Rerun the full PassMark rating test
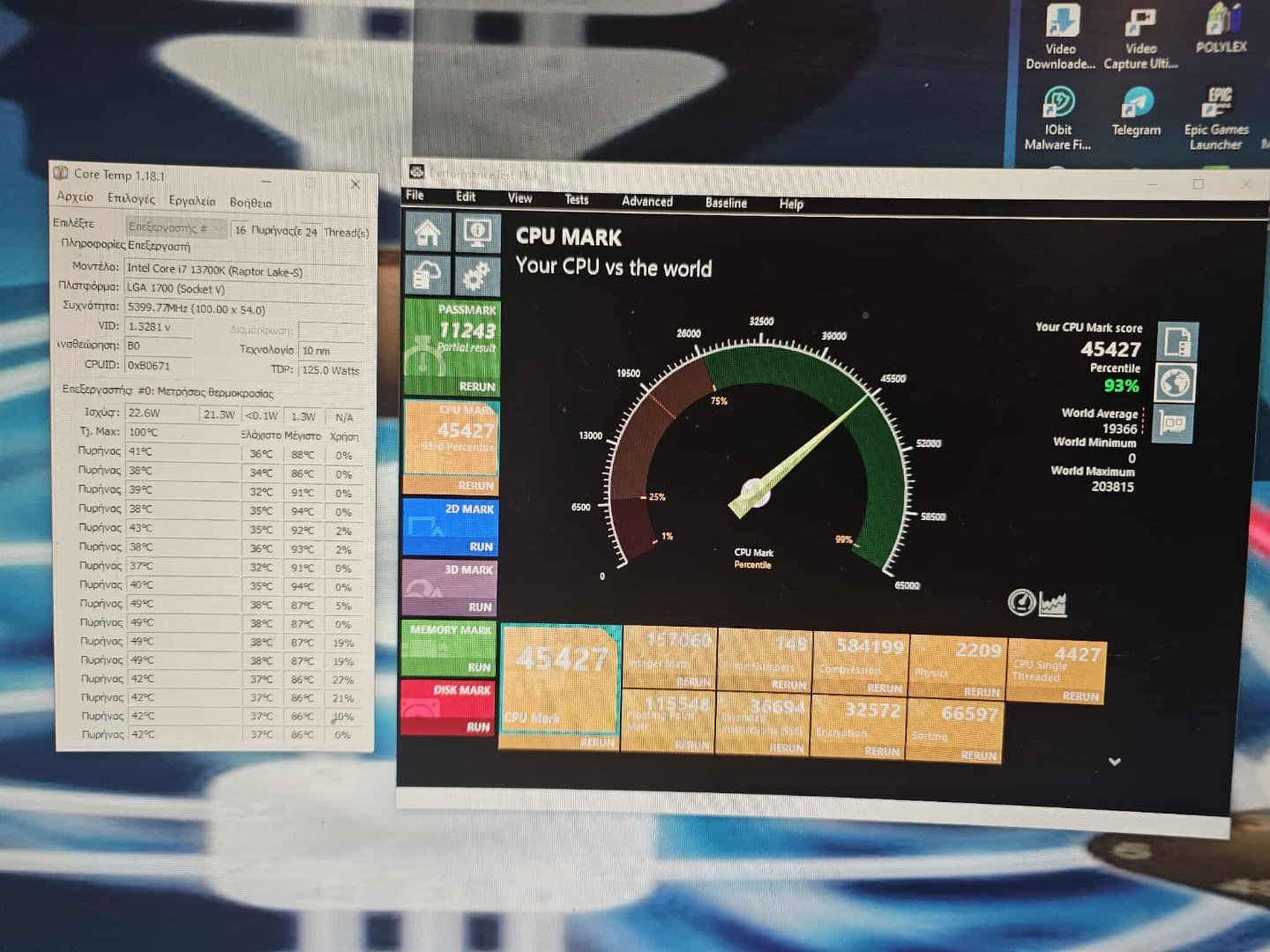This screenshot has height=952, width=1270. pos(477,387)
